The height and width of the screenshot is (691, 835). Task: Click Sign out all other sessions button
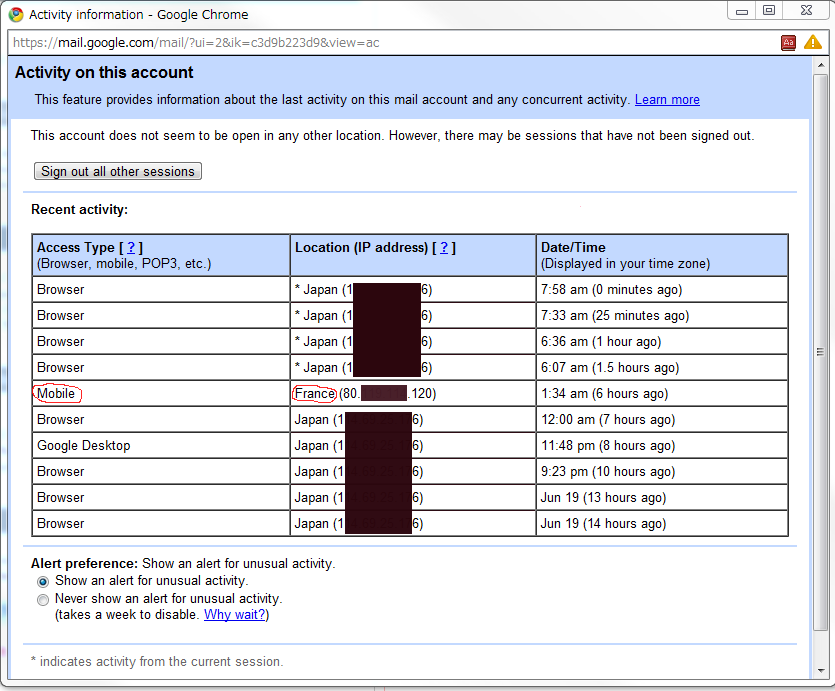118,171
